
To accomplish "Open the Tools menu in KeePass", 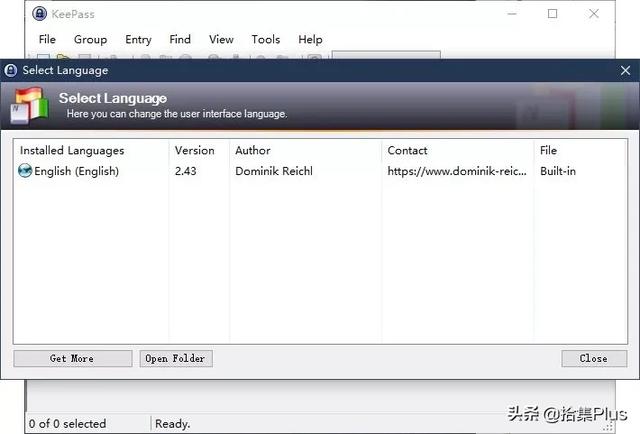I will pos(266,40).
